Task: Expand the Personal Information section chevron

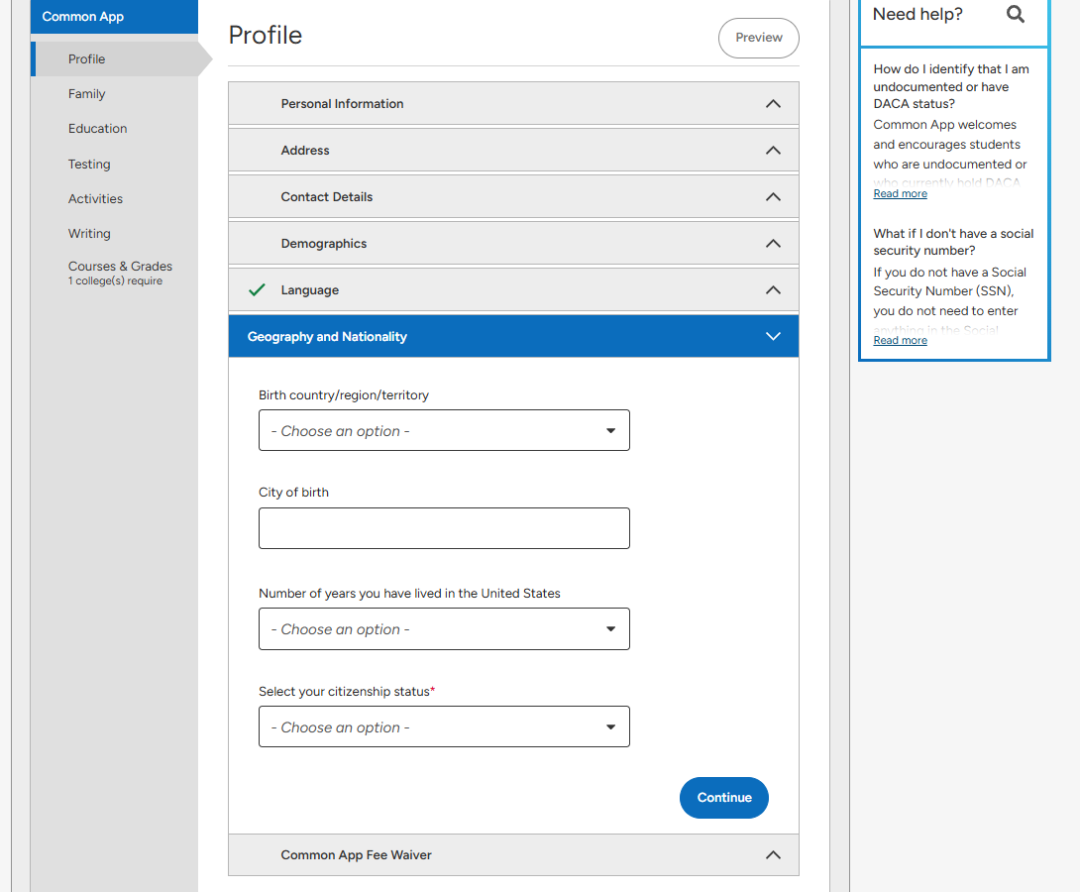Action: pos(773,104)
